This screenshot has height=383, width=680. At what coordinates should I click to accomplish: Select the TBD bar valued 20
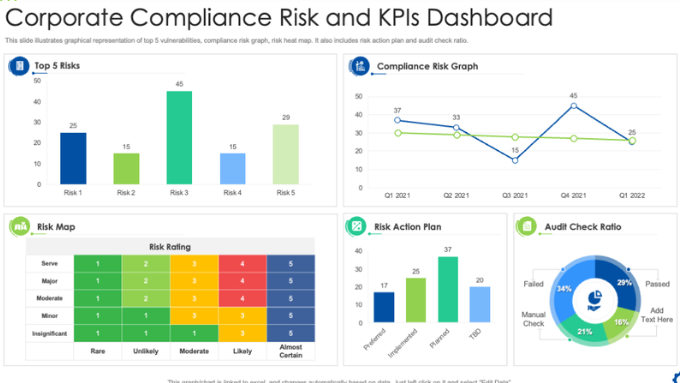[x=480, y=304]
